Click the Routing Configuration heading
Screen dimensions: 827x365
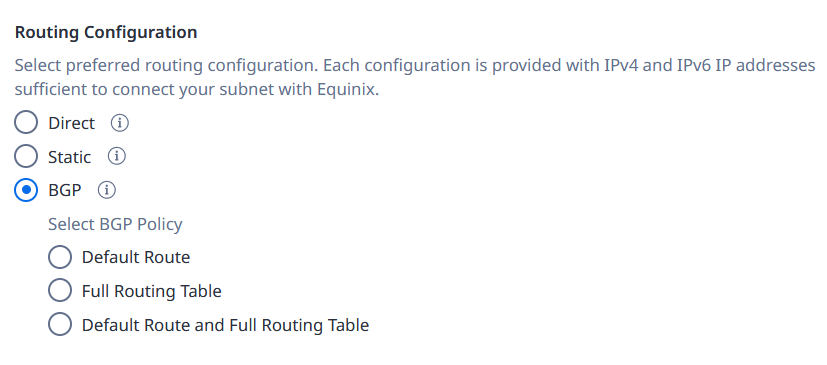(106, 33)
